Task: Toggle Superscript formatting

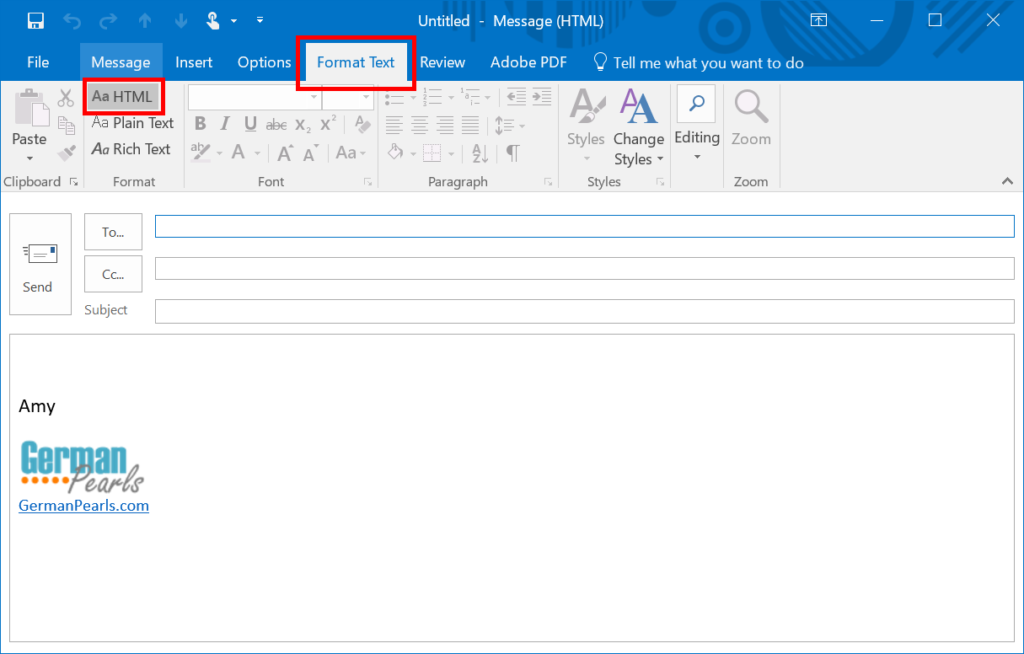Action: (328, 123)
